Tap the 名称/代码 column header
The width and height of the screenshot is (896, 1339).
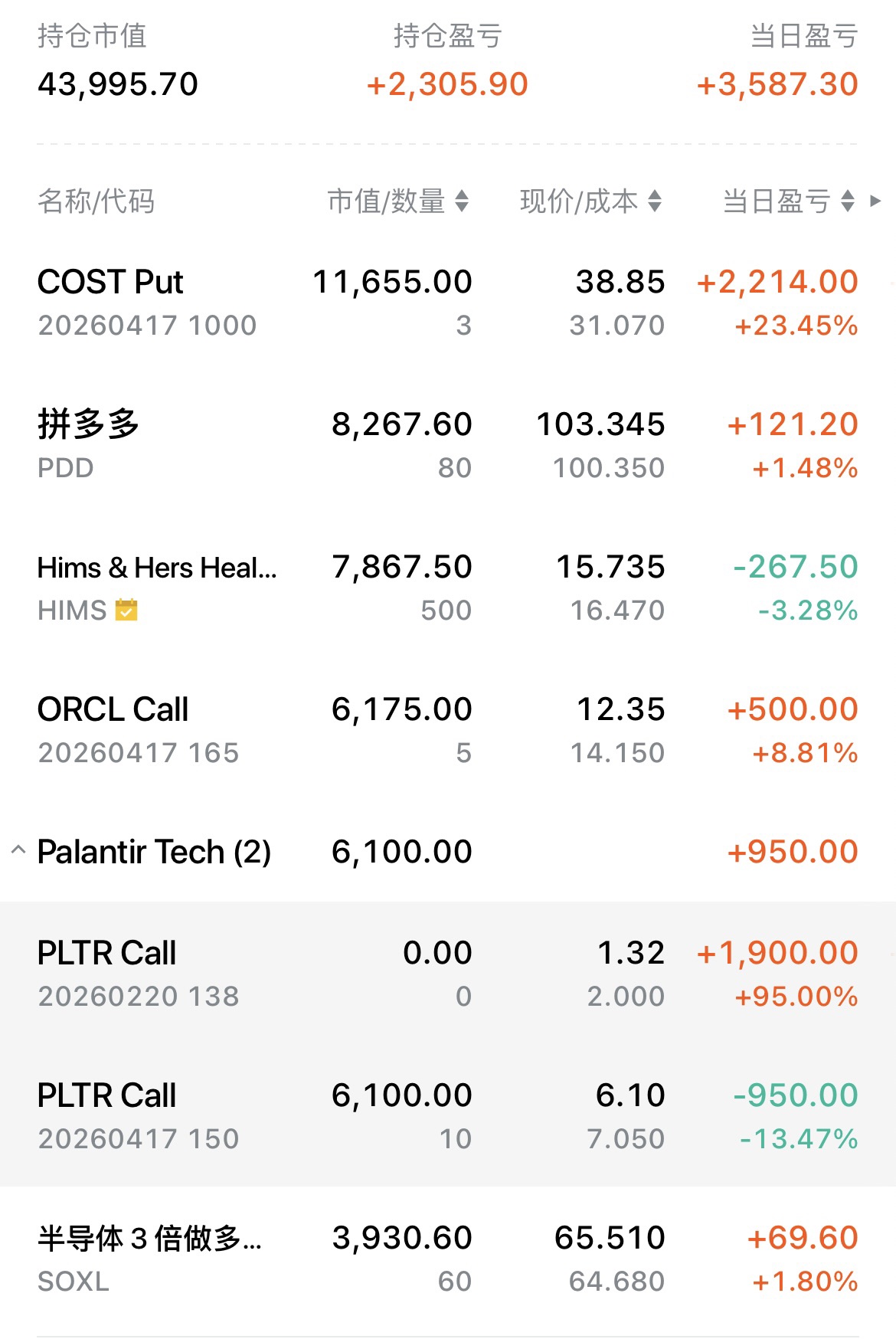tap(96, 201)
